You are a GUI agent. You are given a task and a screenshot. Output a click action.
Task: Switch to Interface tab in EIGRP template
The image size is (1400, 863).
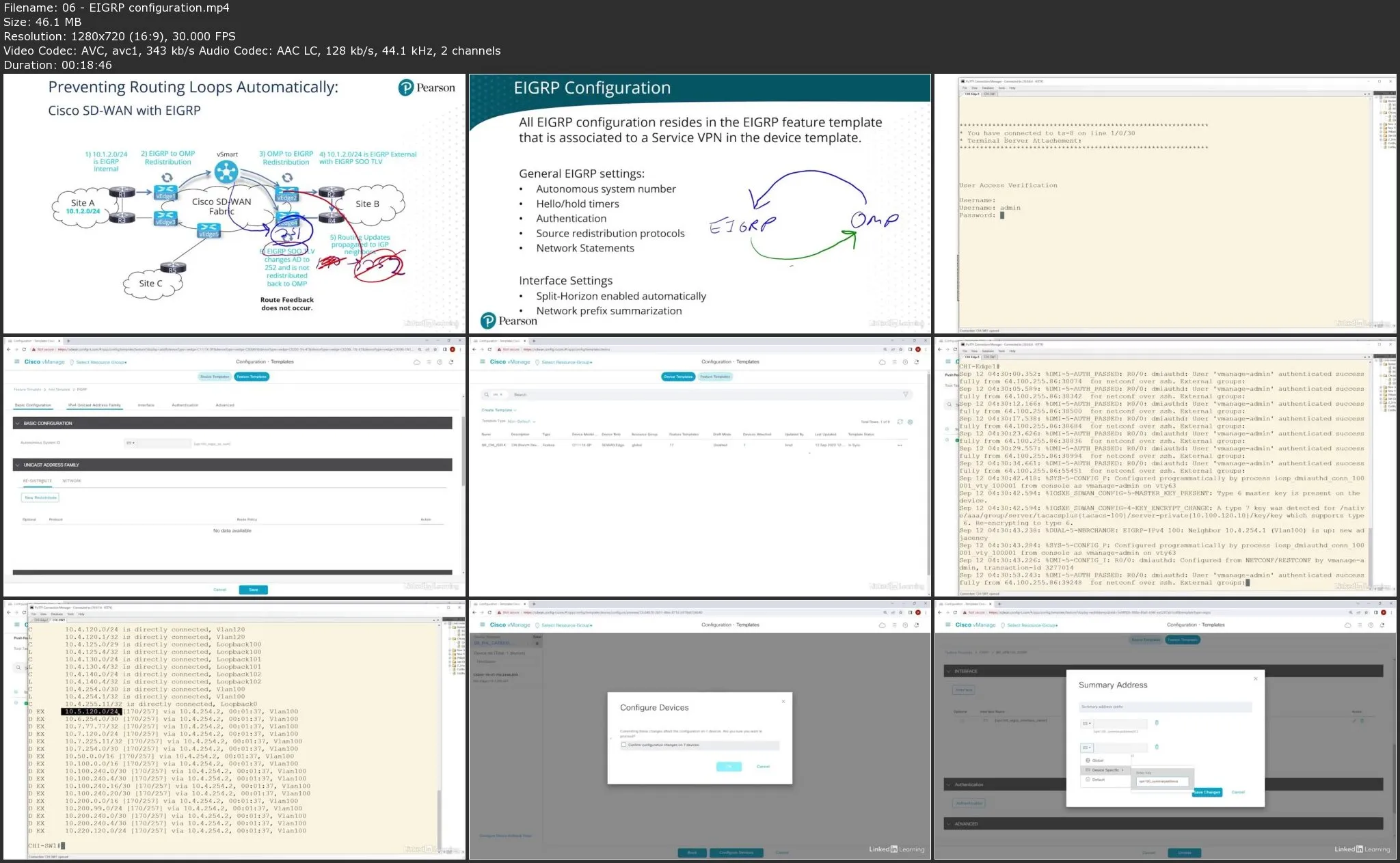(x=146, y=405)
